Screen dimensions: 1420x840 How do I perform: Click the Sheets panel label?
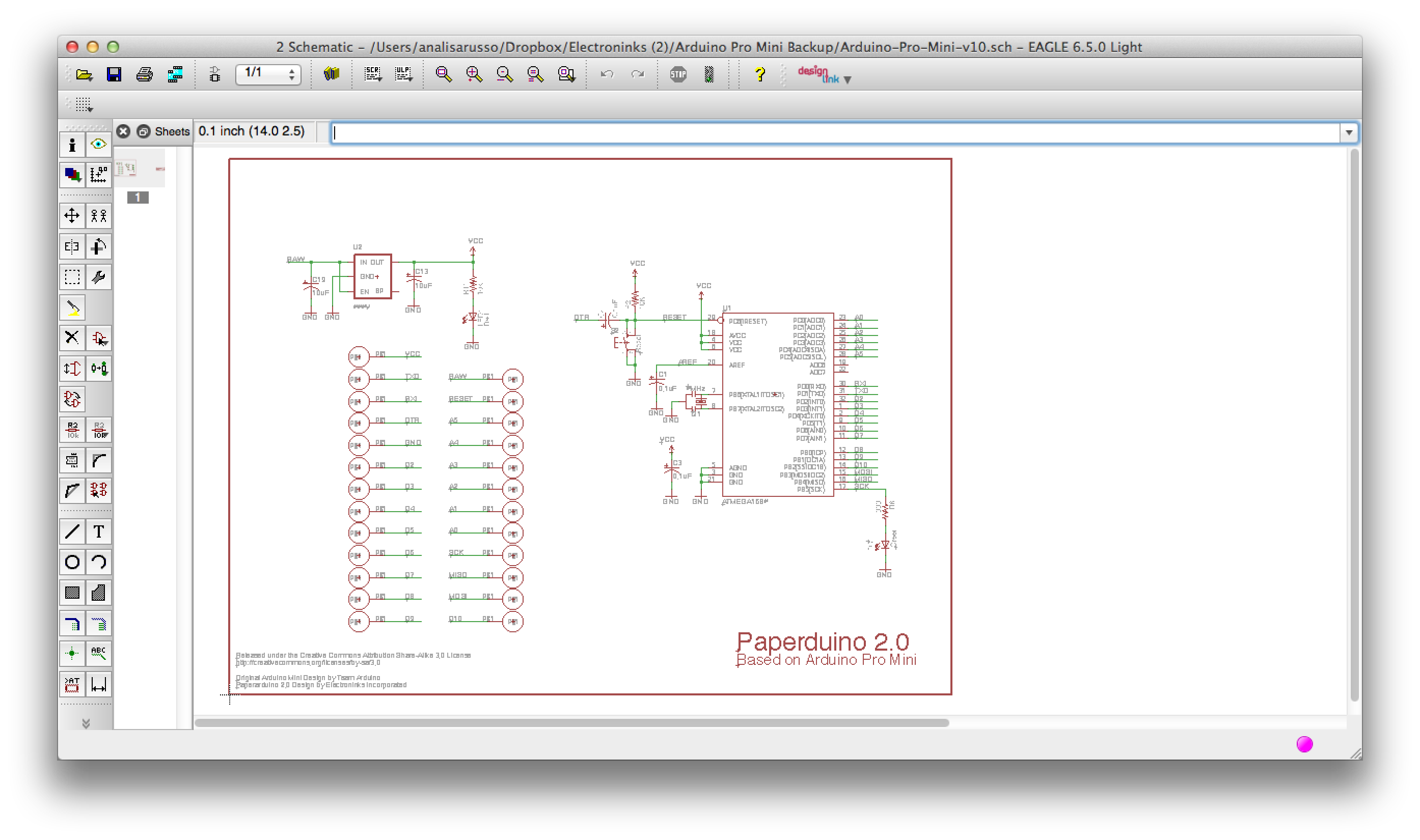(x=172, y=131)
